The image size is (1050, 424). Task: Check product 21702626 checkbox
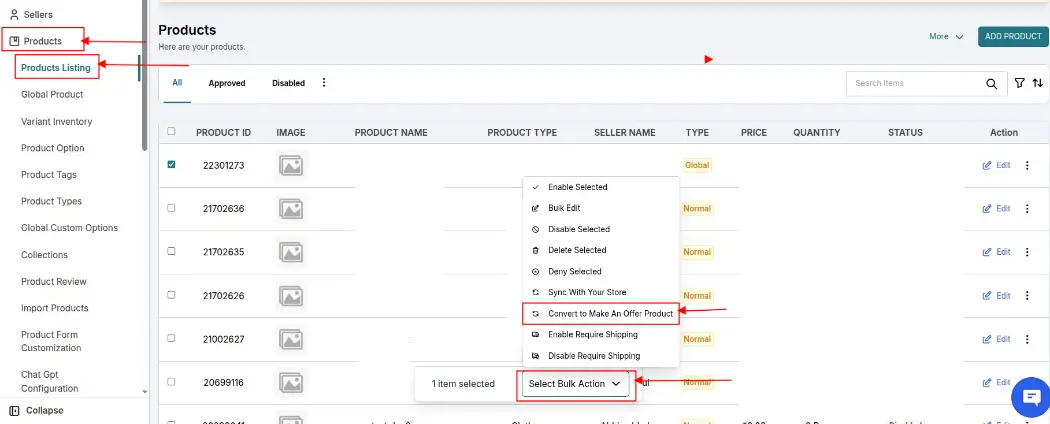171,295
